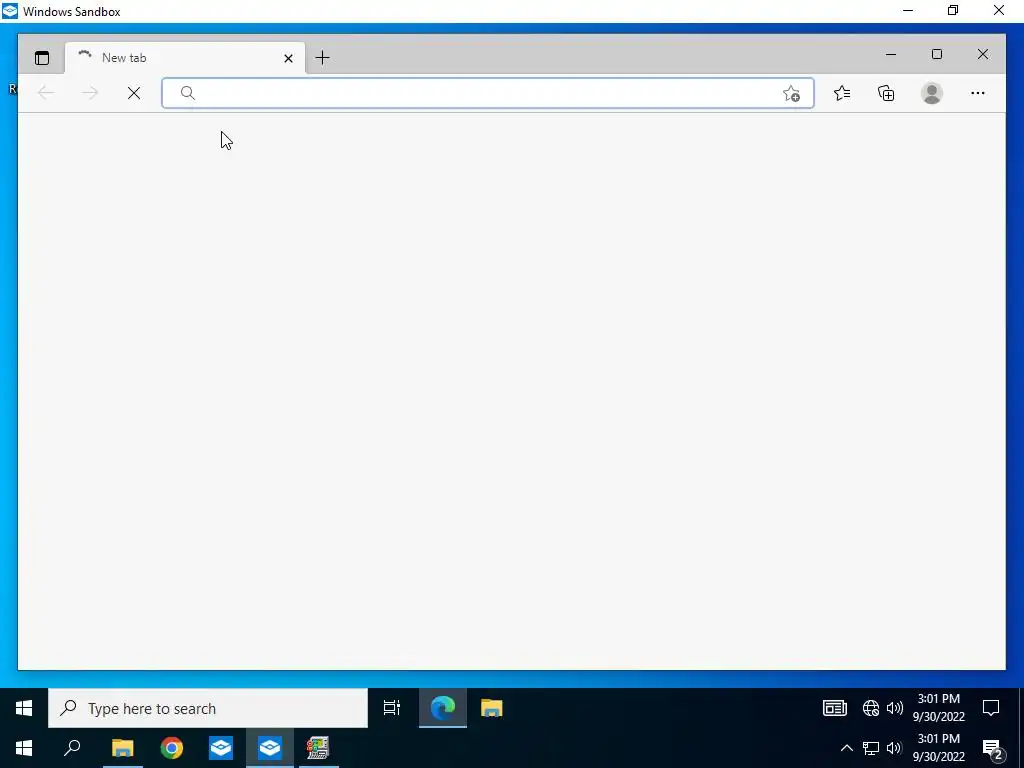
Task: Open the host volume tray icon
Action: coord(894,748)
